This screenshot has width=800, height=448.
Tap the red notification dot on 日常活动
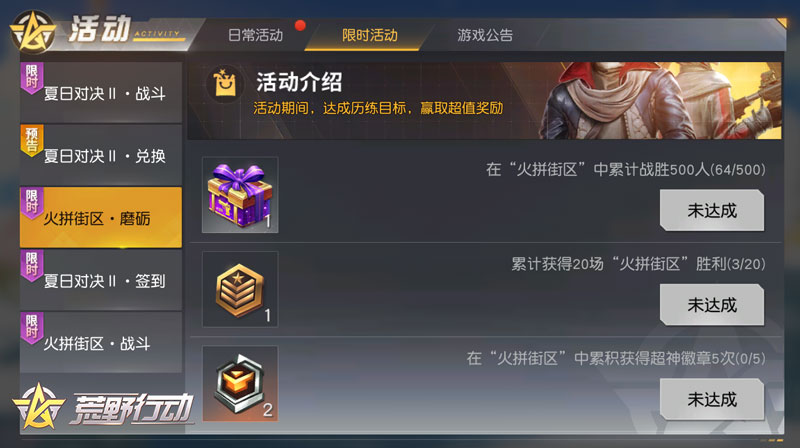[300, 25]
